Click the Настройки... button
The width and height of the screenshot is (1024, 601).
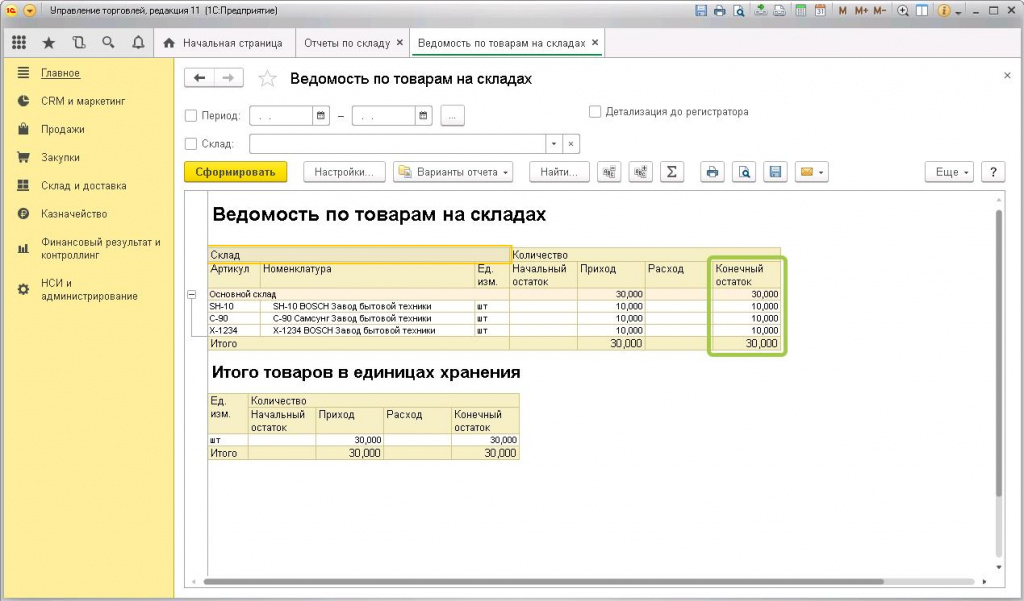click(x=344, y=172)
